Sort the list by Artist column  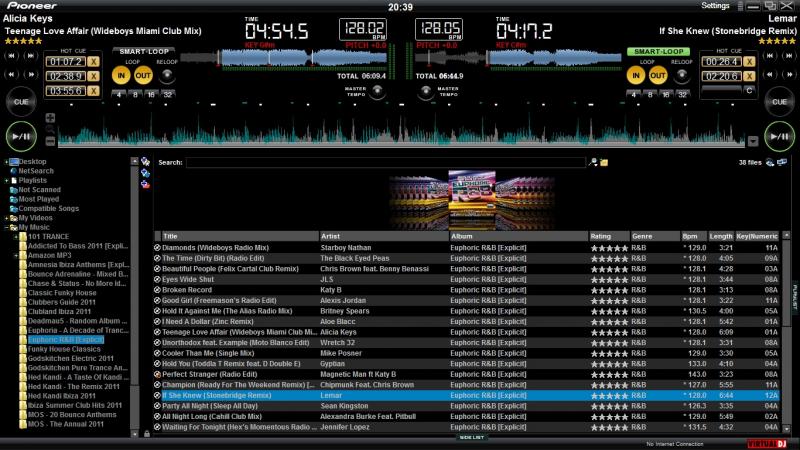[384, 236]
